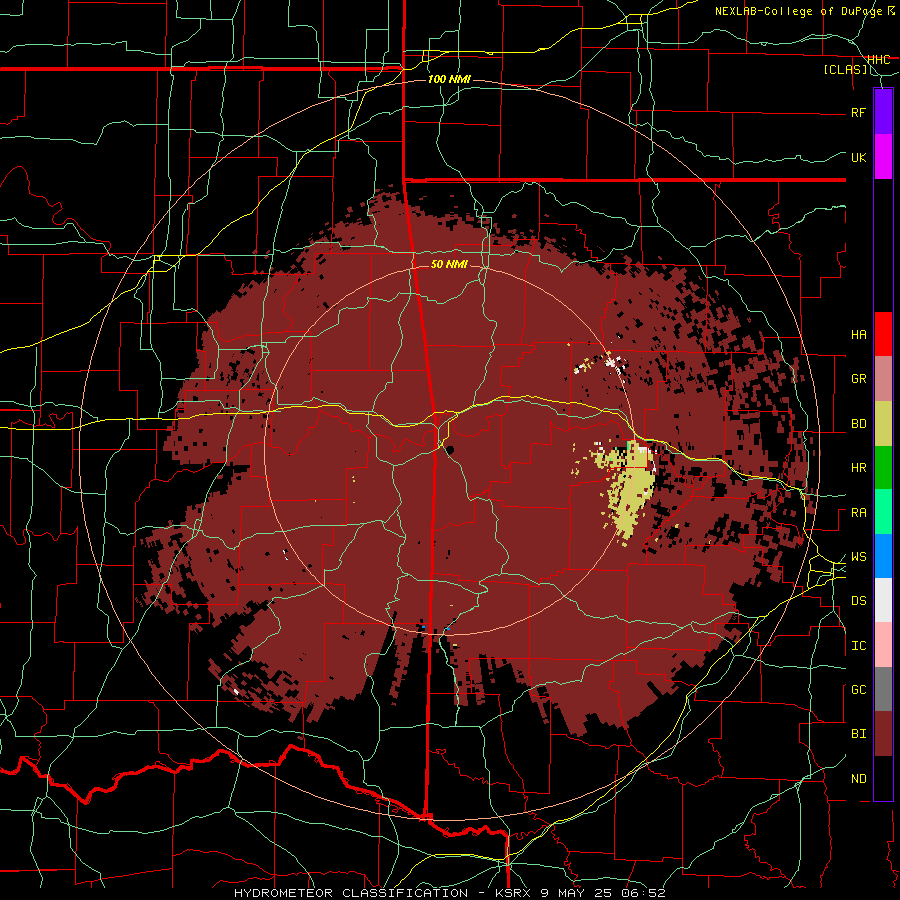Click the DS legend label
Screen dimensions: 900x900
coord(858,601)
